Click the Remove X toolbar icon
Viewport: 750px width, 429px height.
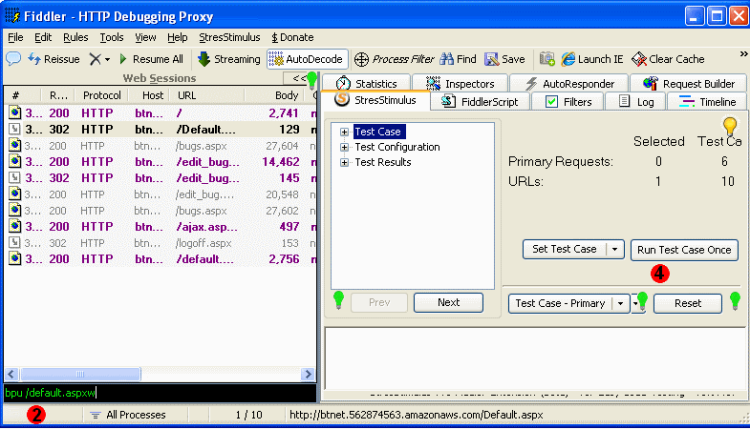(95, 59)
